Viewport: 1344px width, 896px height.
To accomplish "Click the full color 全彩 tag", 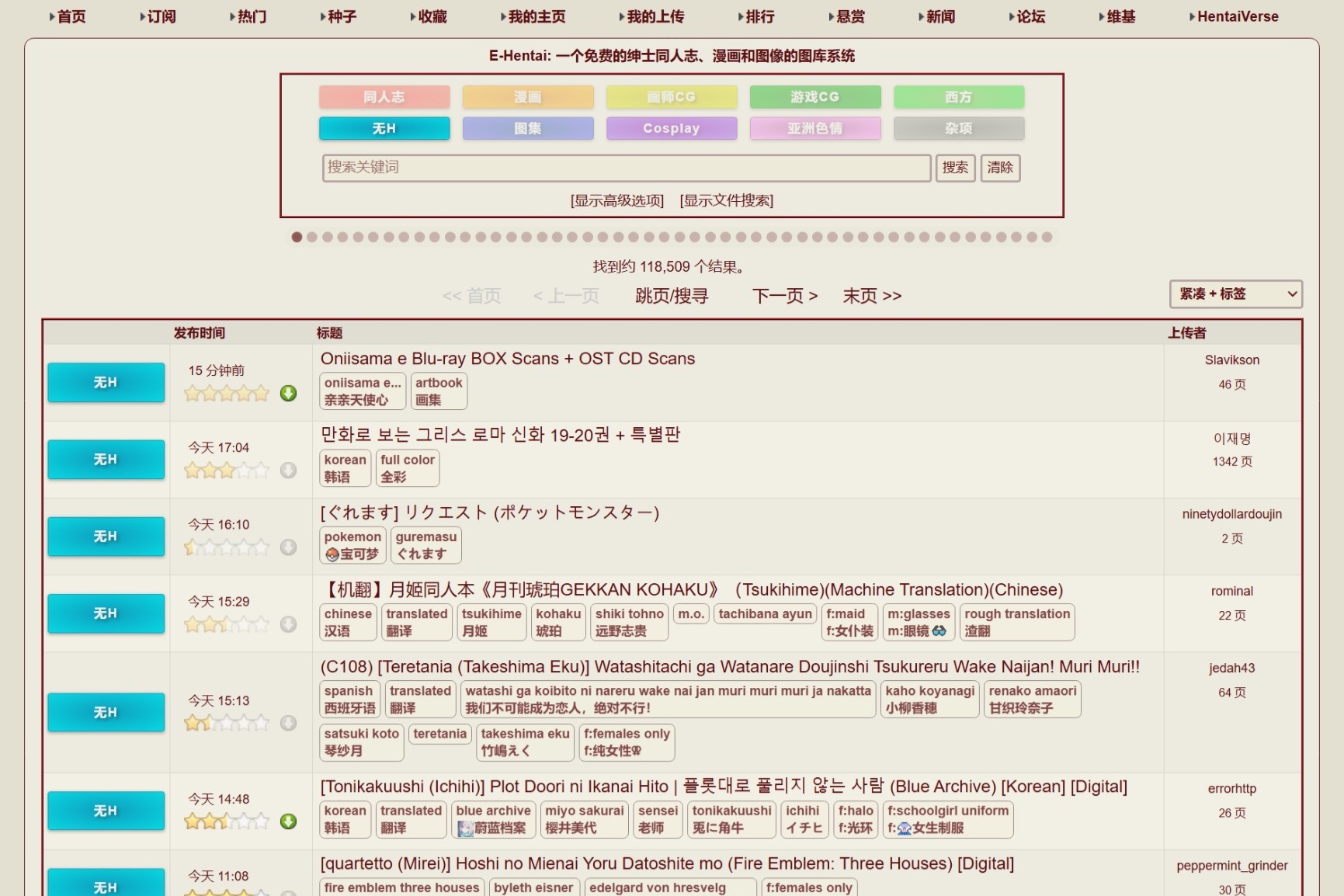I will pos(408,468).
